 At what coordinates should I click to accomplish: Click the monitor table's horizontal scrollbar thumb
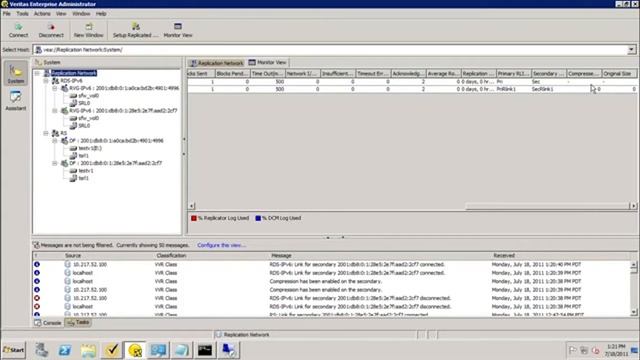click(547, 206)
